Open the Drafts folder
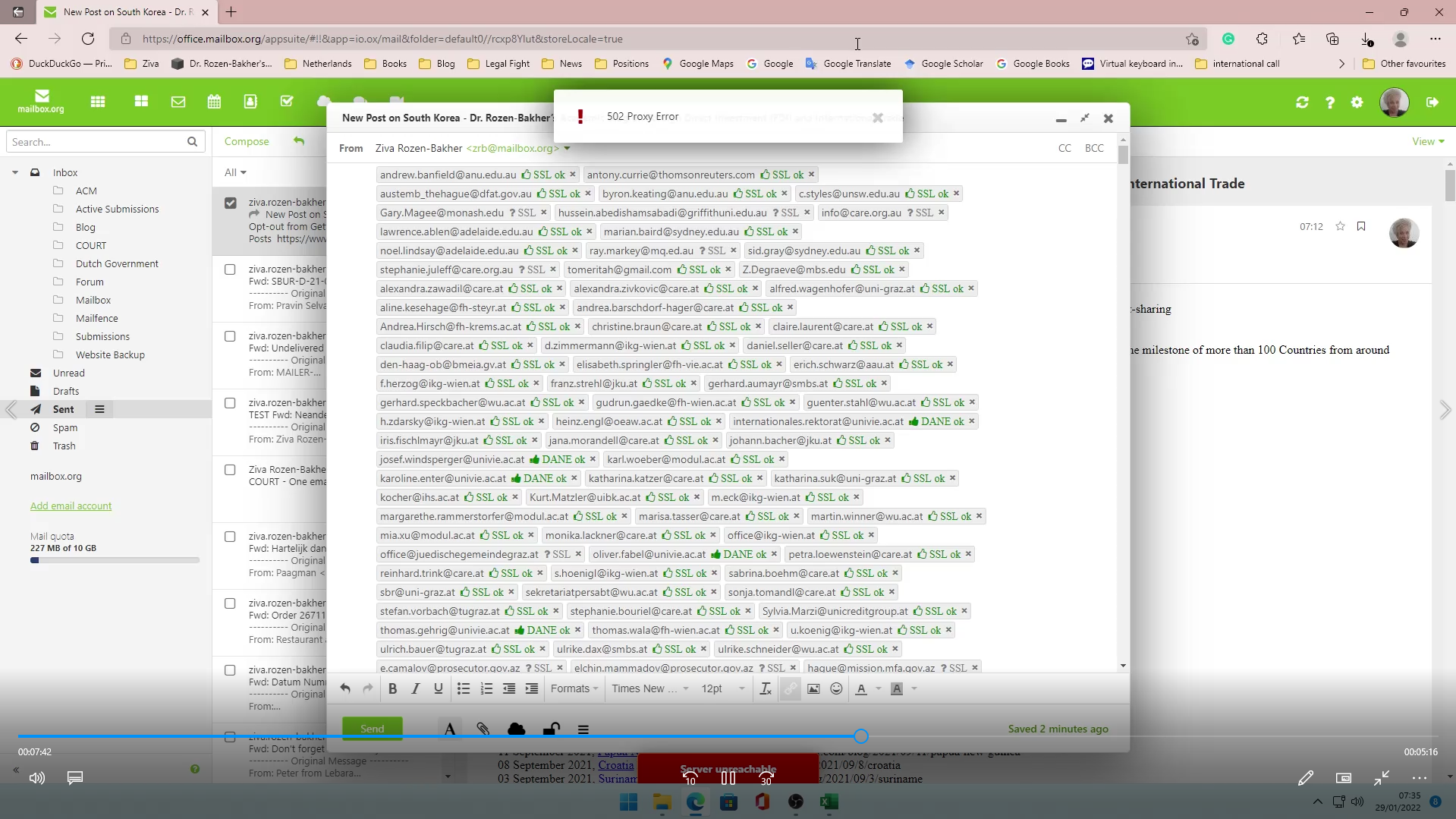 click(66, 391)
